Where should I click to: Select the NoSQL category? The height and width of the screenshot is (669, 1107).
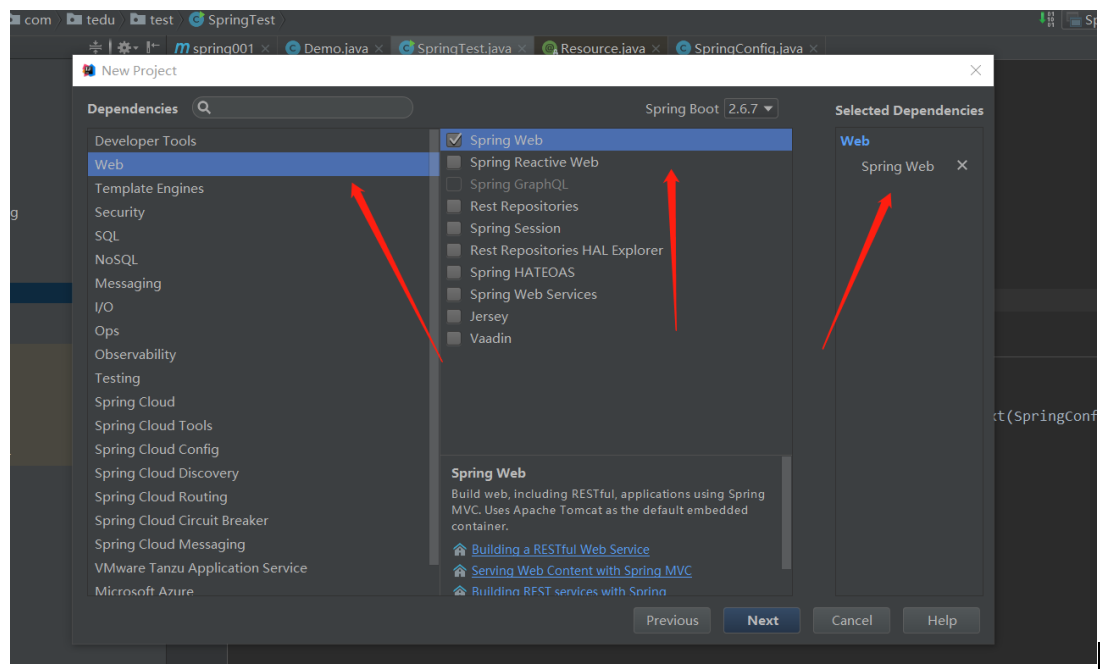258,259
